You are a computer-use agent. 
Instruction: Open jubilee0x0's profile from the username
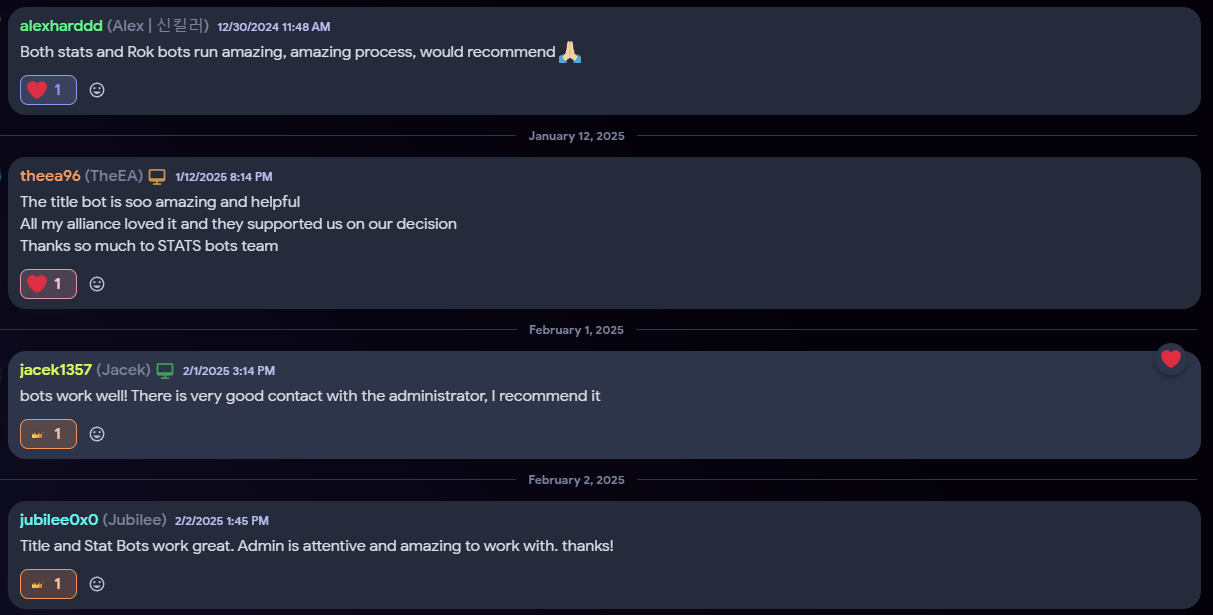(59, 520)
